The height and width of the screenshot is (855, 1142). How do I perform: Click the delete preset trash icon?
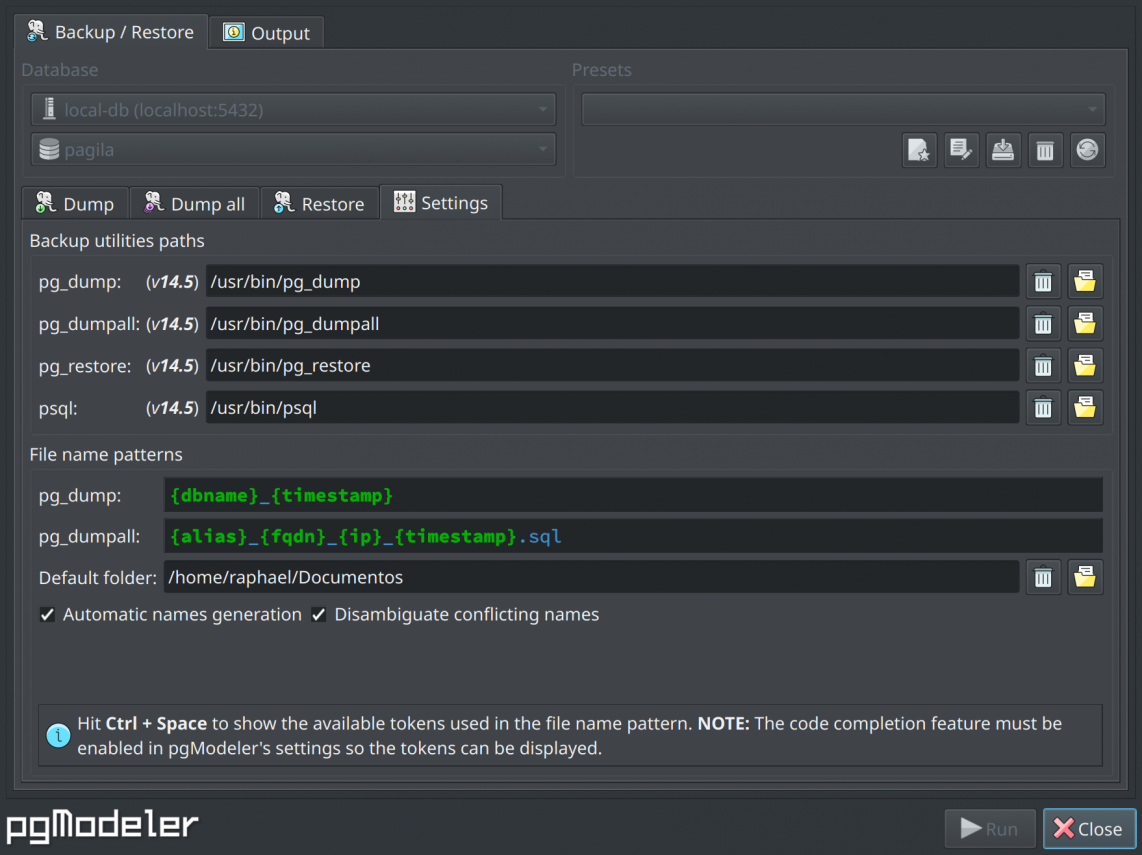click(x=1045, y=150)
